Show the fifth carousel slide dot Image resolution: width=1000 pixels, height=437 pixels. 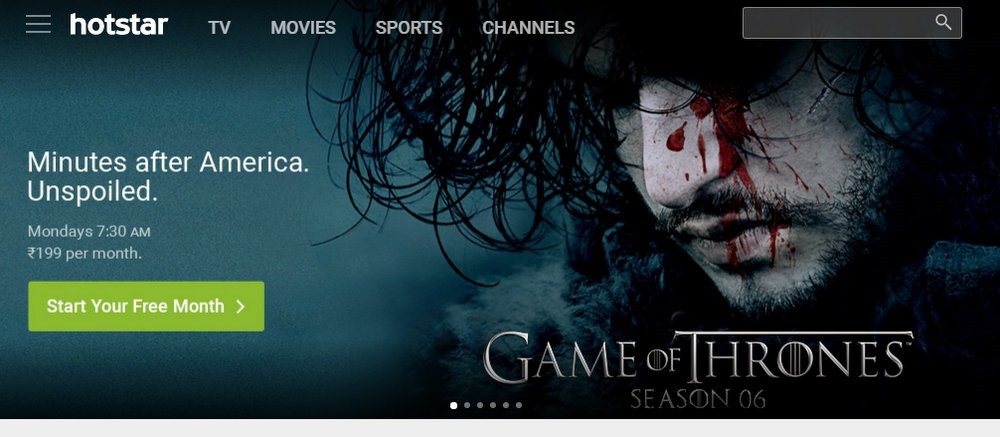(x=506, y=405)
